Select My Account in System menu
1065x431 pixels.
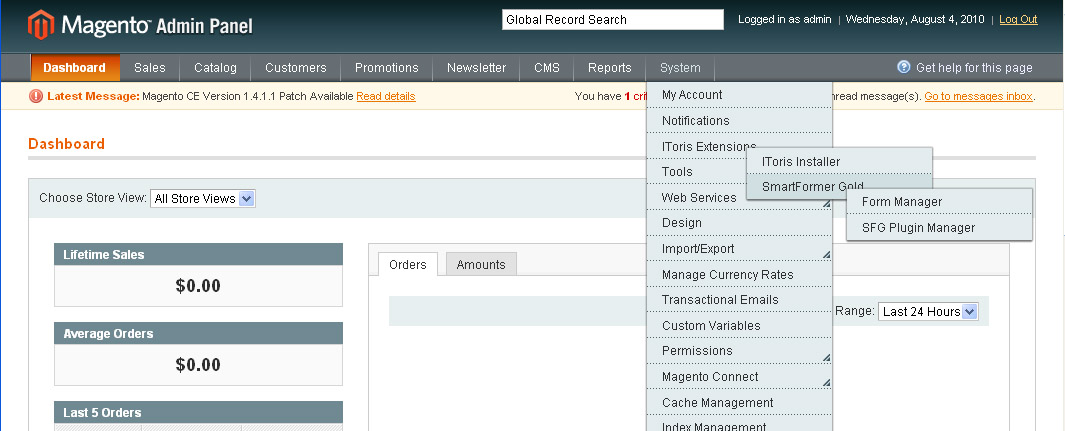coord(740,95)
